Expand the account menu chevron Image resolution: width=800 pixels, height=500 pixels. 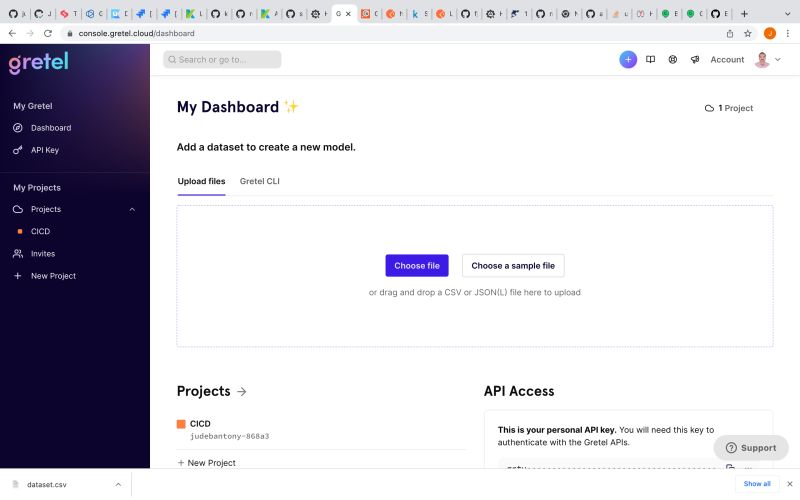pos(778,60)
